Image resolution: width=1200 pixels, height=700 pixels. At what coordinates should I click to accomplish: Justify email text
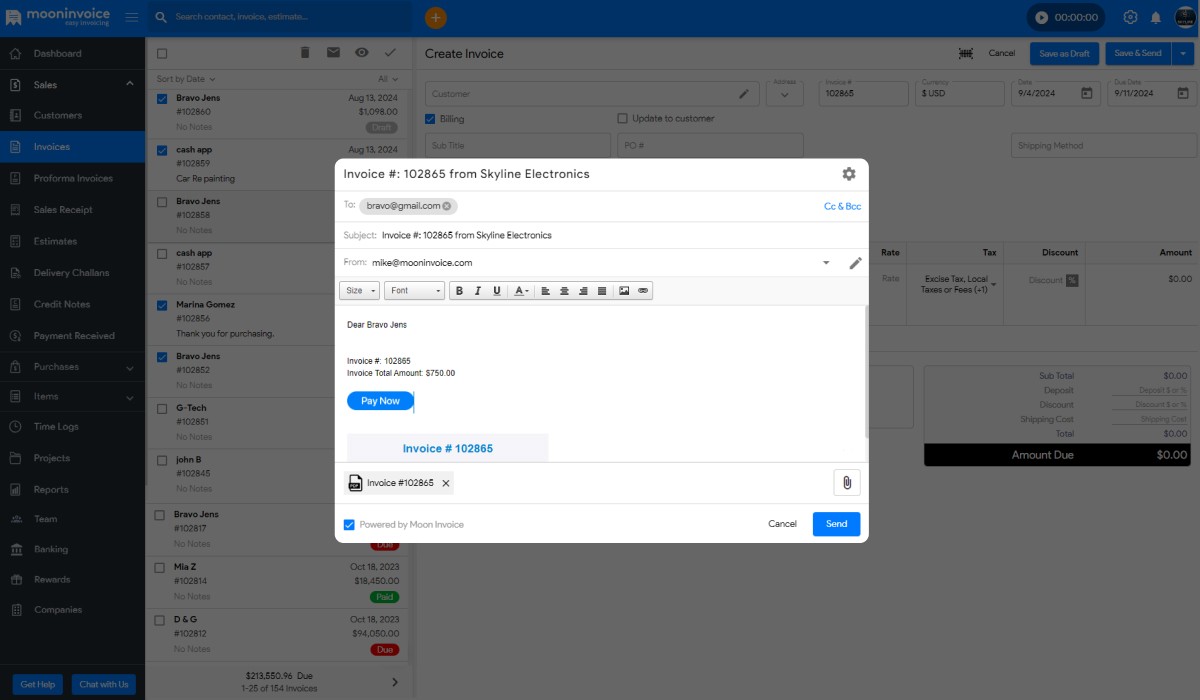(x=602, y=291)
